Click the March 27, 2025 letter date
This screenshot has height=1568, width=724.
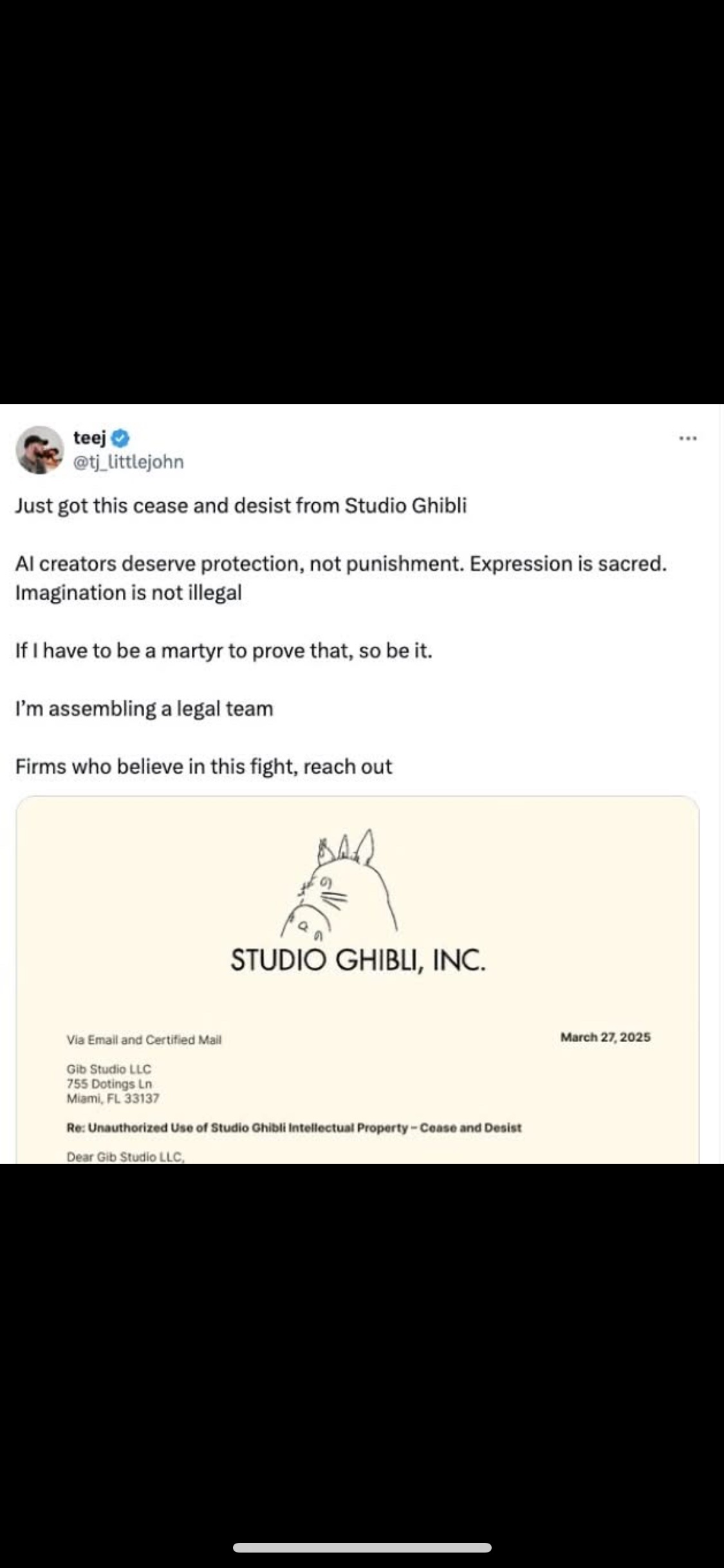click(x=605, y=1037)
